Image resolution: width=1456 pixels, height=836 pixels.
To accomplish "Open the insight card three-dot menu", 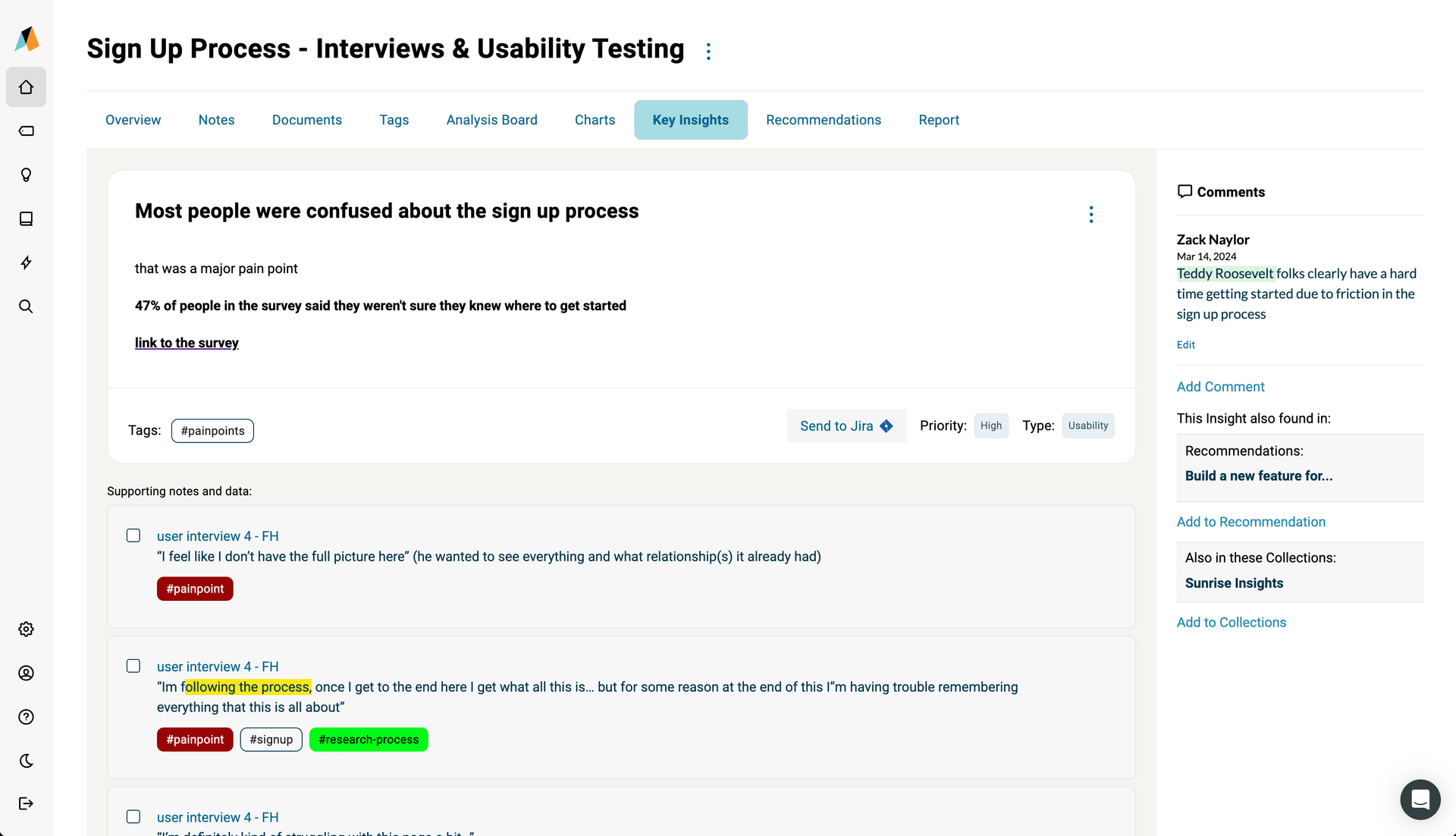I will pos(1090,215).
